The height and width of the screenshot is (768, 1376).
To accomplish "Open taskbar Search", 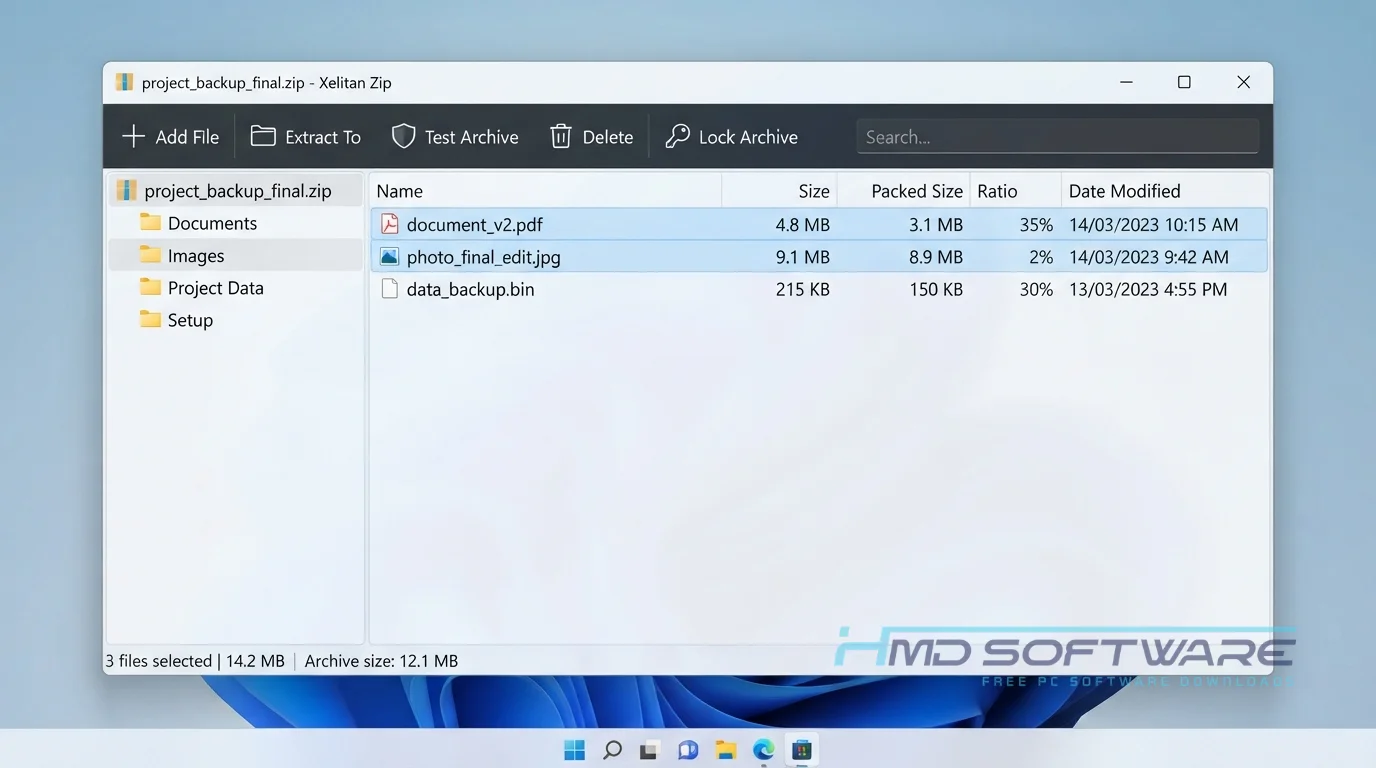I will click(x=613, y=749).
